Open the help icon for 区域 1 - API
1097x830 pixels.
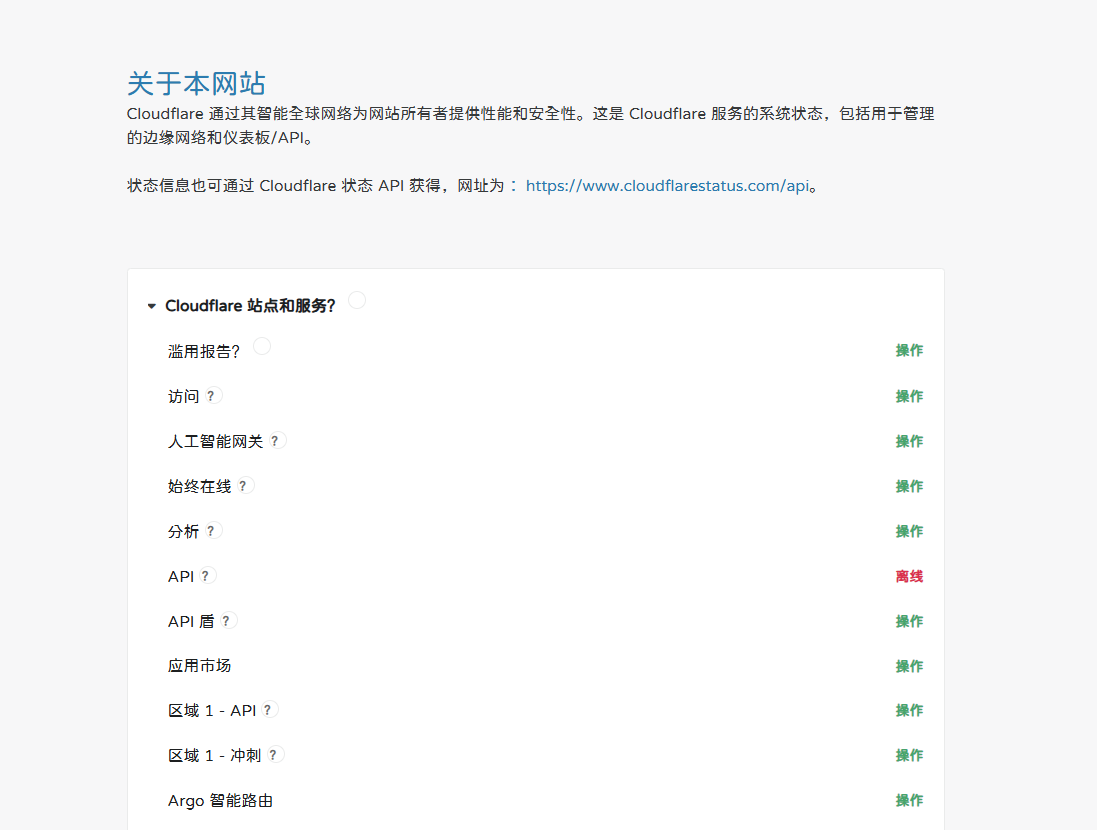(268, 710)
